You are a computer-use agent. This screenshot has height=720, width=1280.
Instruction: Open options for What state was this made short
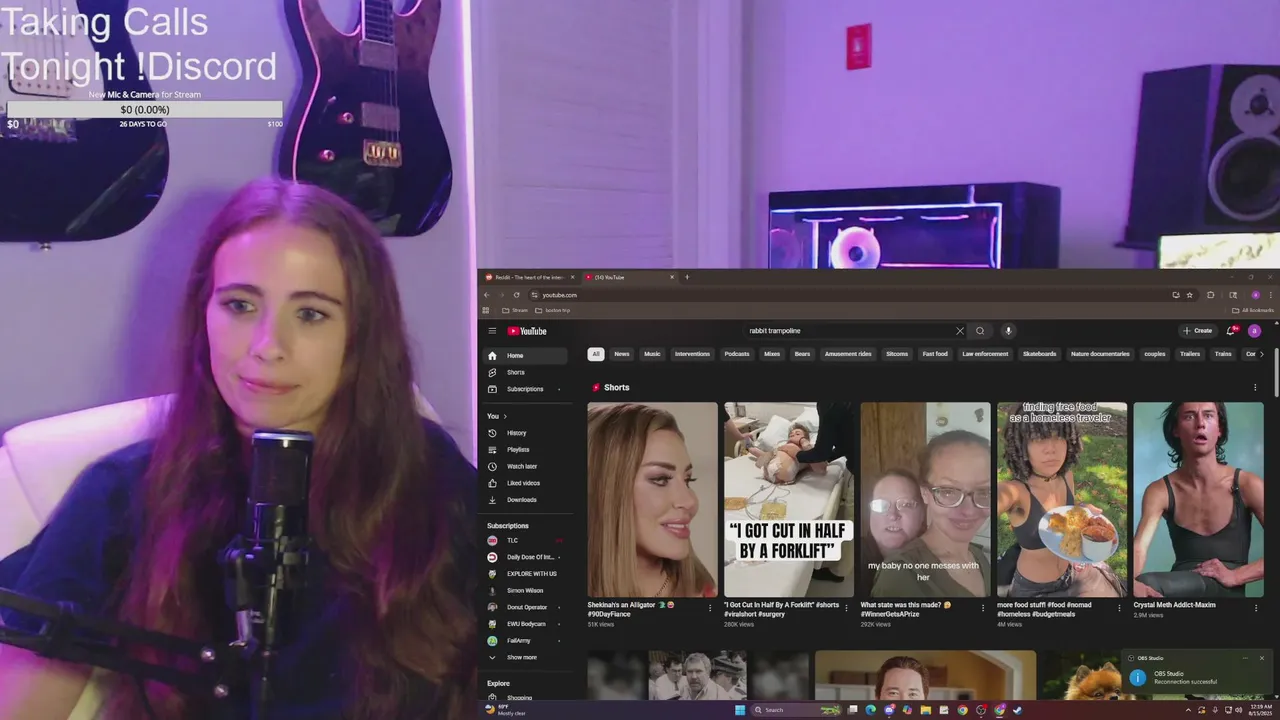coord(983,608)
